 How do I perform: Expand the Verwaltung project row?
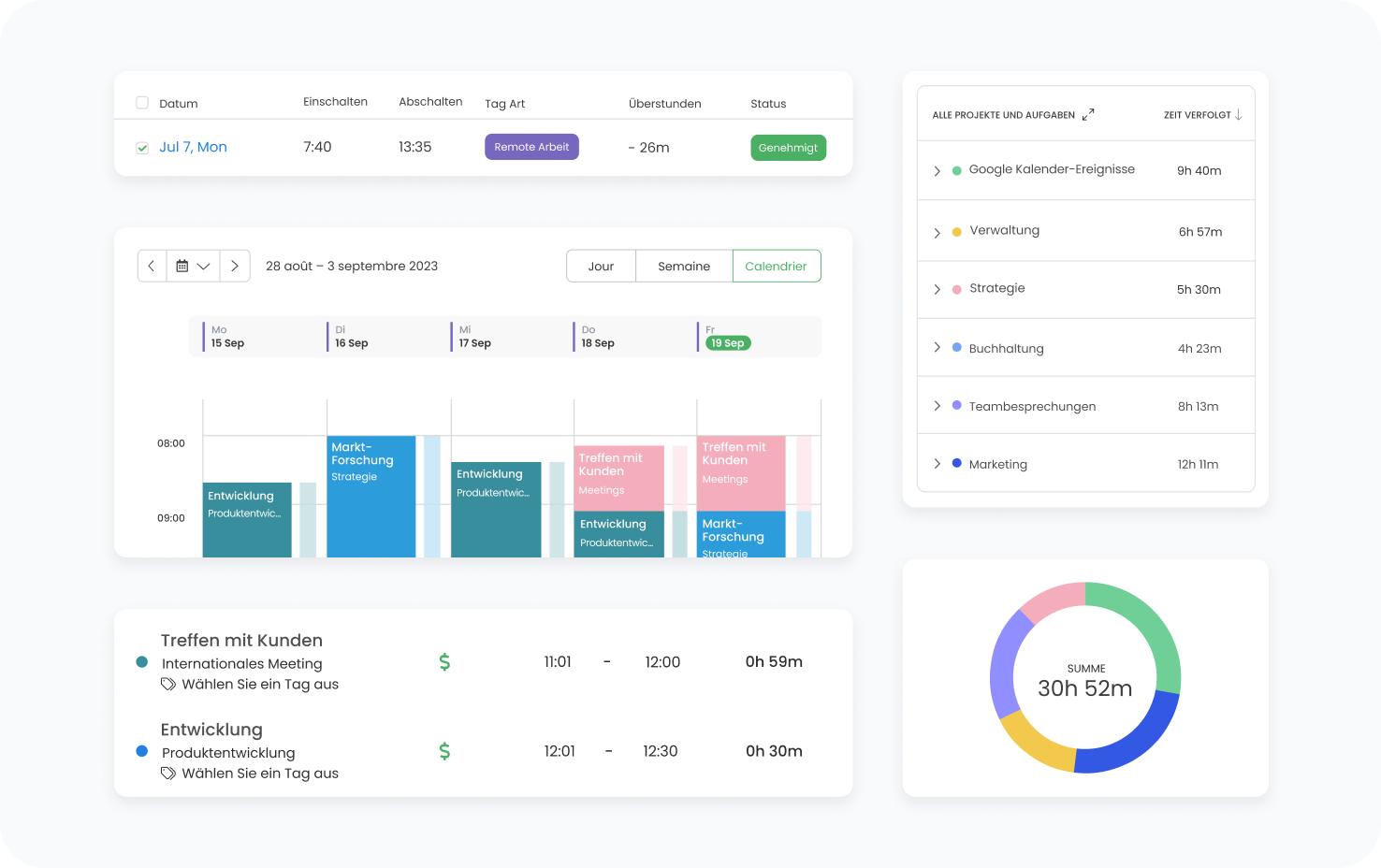pos(937,233)
